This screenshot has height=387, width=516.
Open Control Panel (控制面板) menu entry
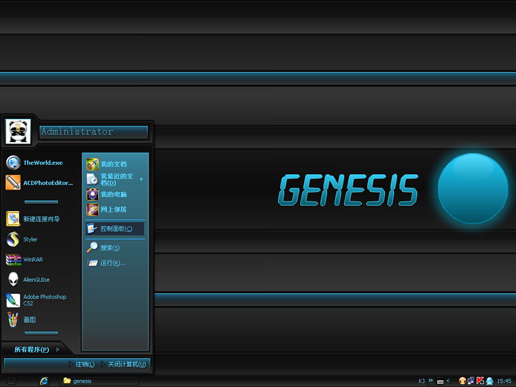(x=115, y=229)
